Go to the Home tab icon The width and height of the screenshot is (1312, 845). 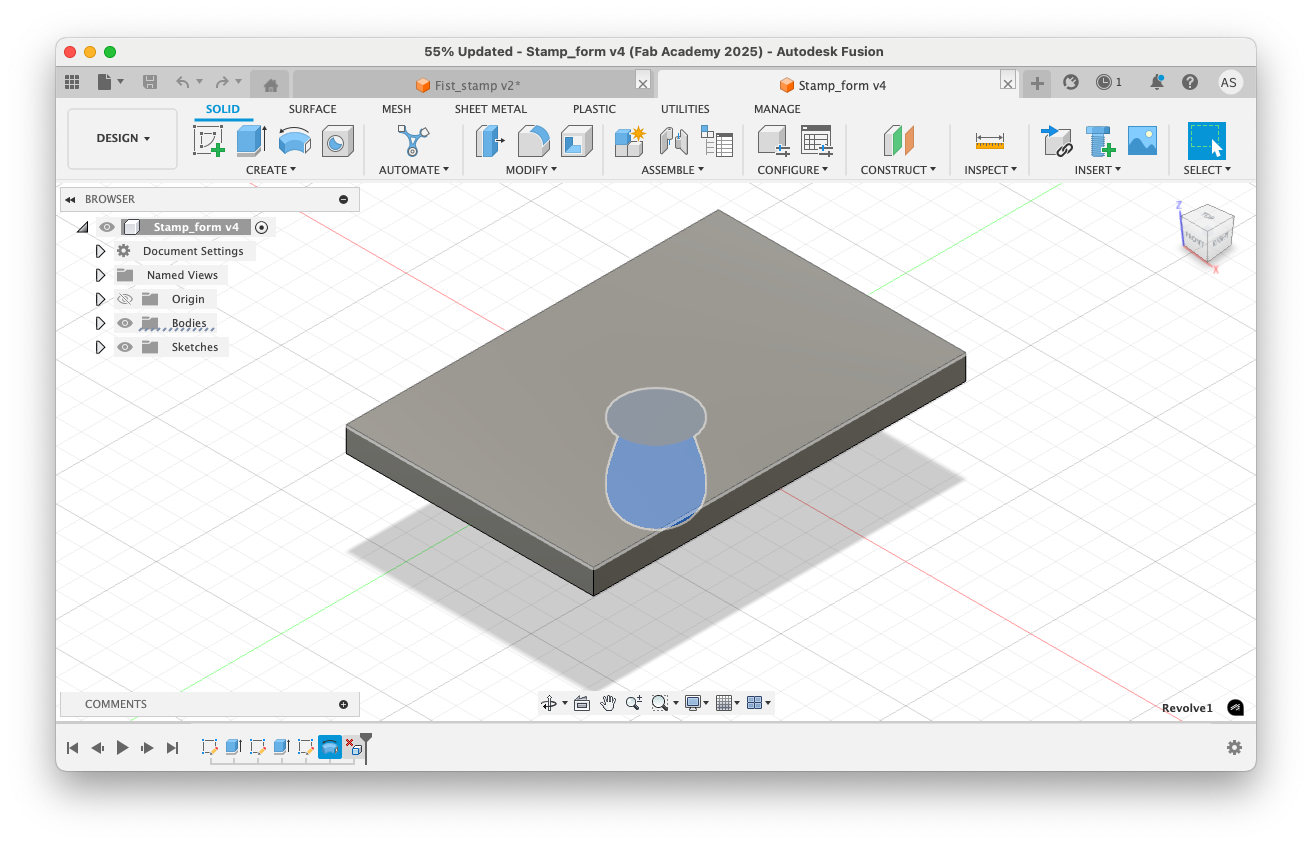(270, 85)
